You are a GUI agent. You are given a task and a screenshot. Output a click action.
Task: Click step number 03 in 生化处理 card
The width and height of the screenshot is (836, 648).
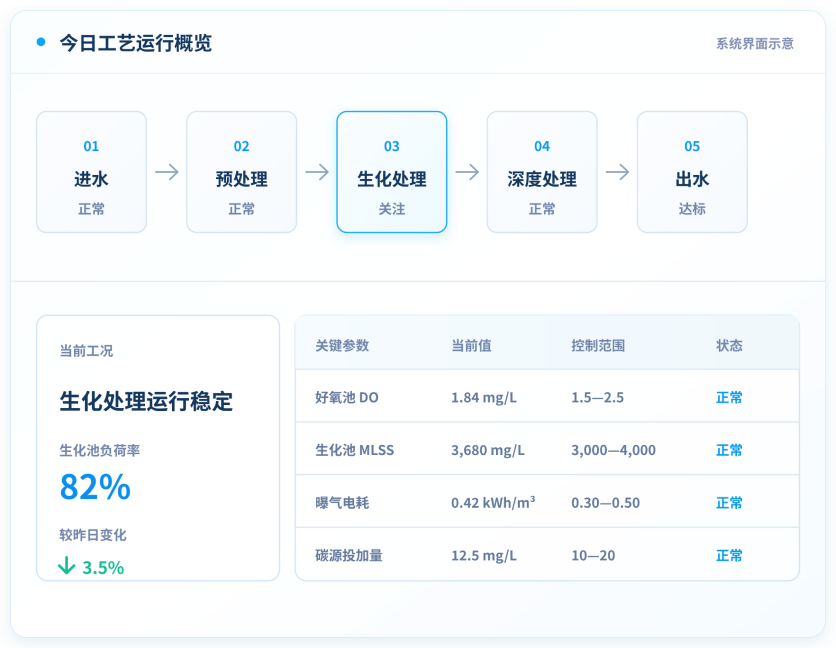click(392, 146)
